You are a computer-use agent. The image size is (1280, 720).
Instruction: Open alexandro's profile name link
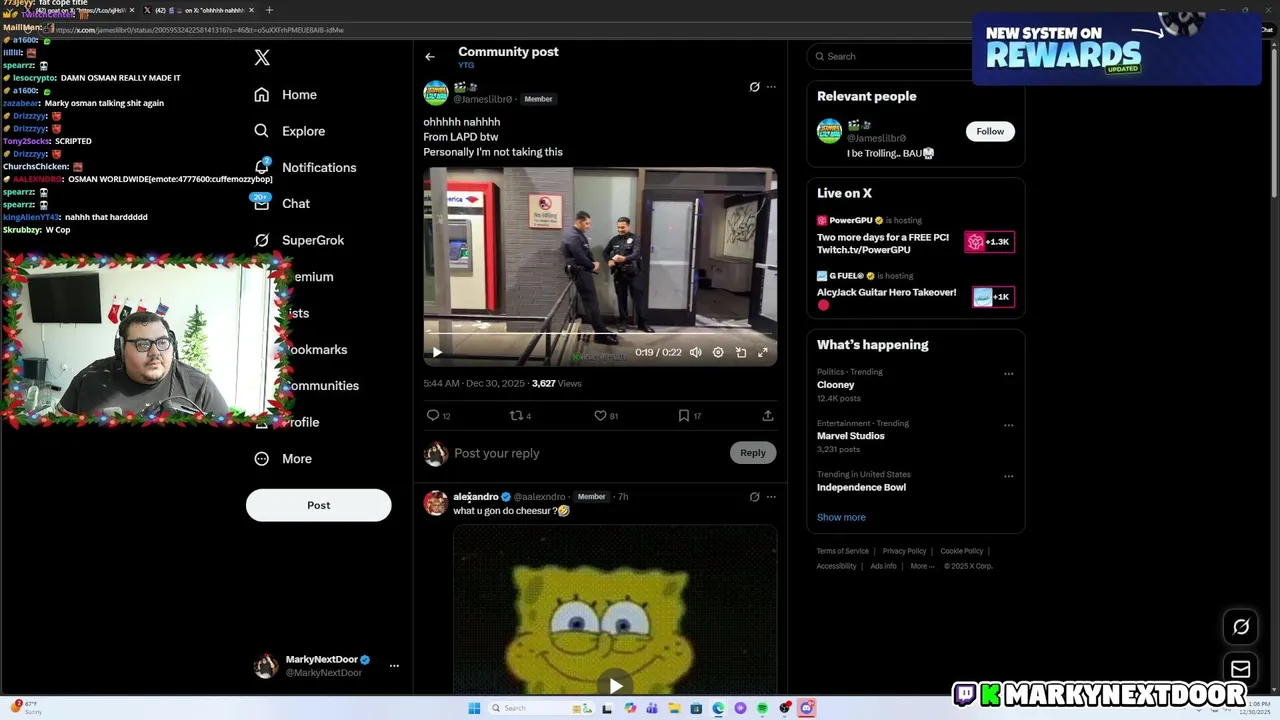[x=475, y=497]
